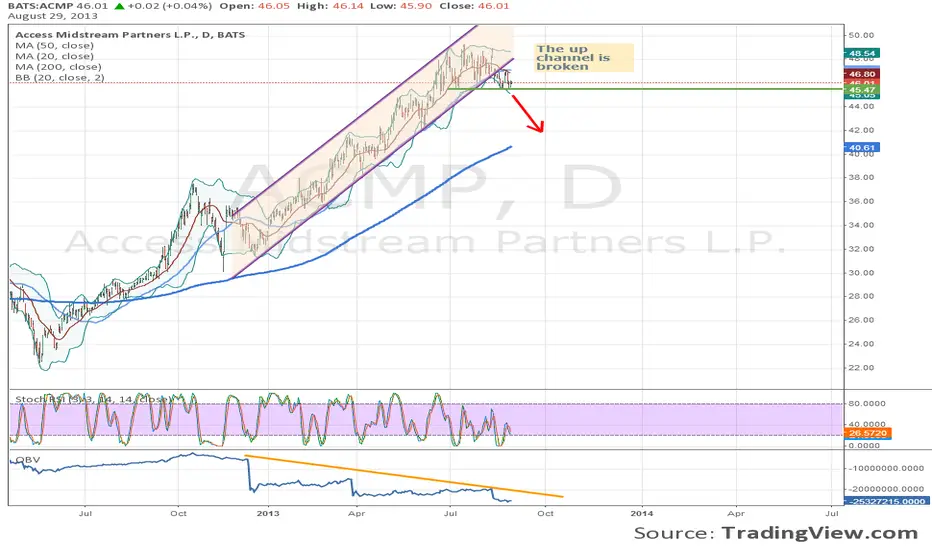Click the August 29, 2013 date
Screen dimensions: 932x550
(53, 16)
